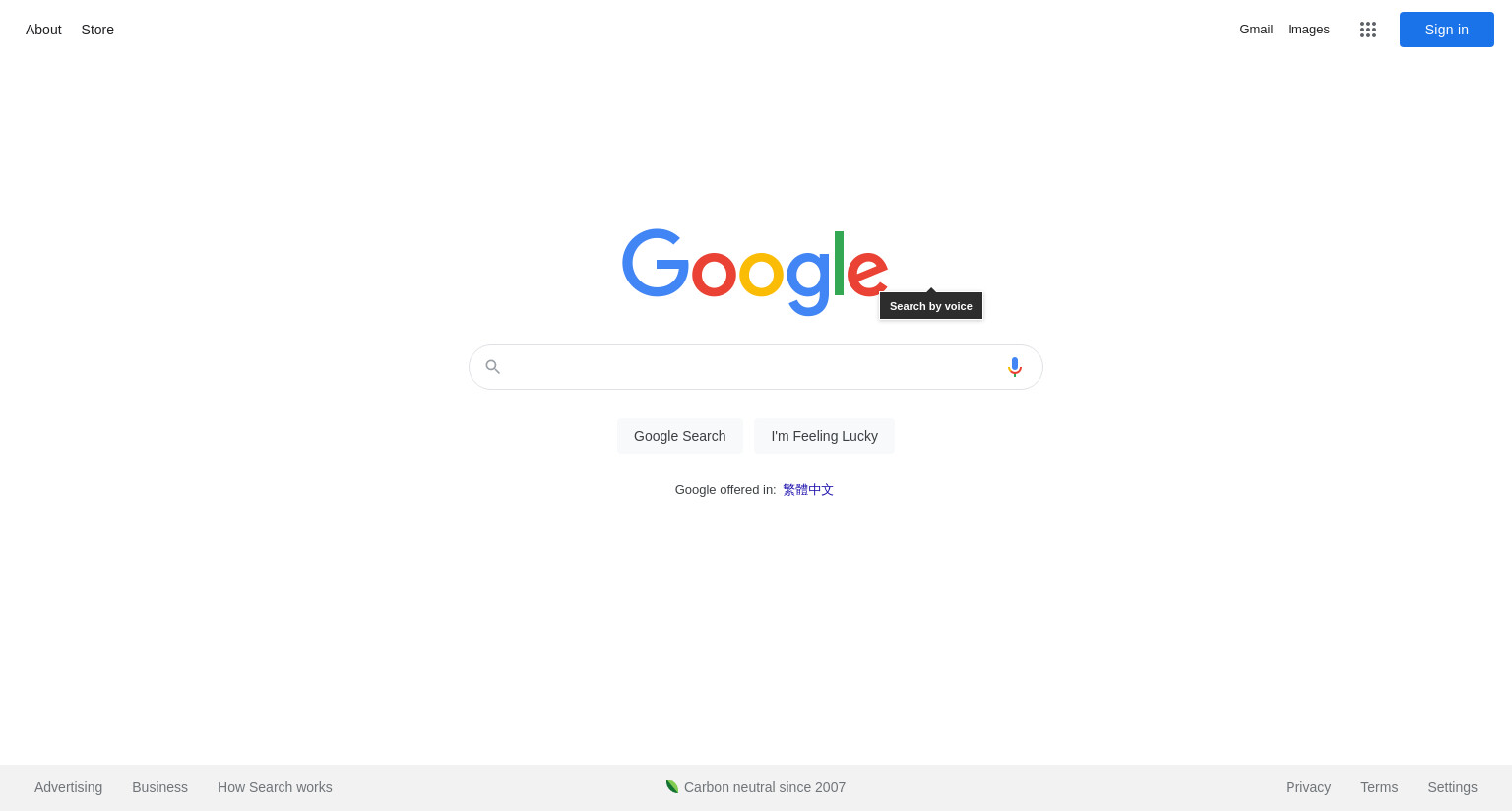Open the Privacy footer link

pyautogui.click(x=1308, y=787)
